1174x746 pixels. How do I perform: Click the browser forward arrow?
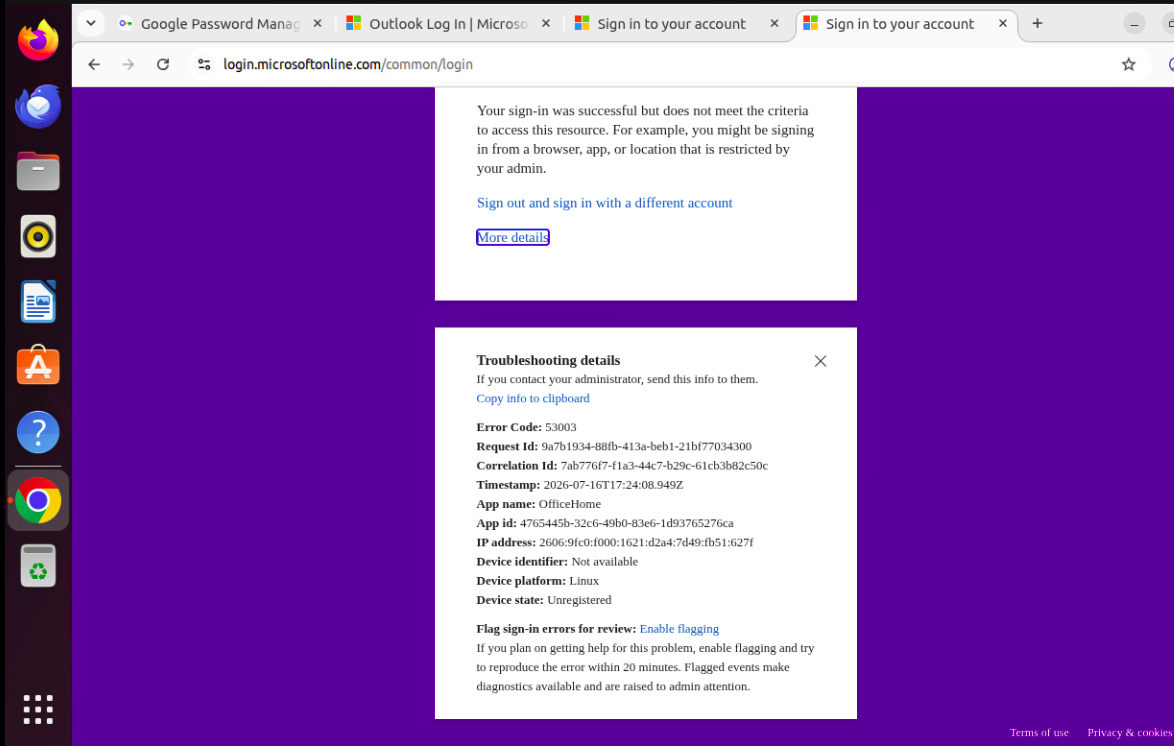click(x=129, y=64)
